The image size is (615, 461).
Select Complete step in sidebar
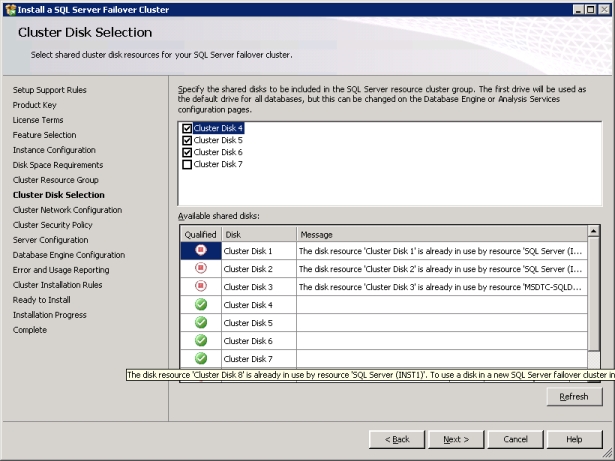(29, 330)
